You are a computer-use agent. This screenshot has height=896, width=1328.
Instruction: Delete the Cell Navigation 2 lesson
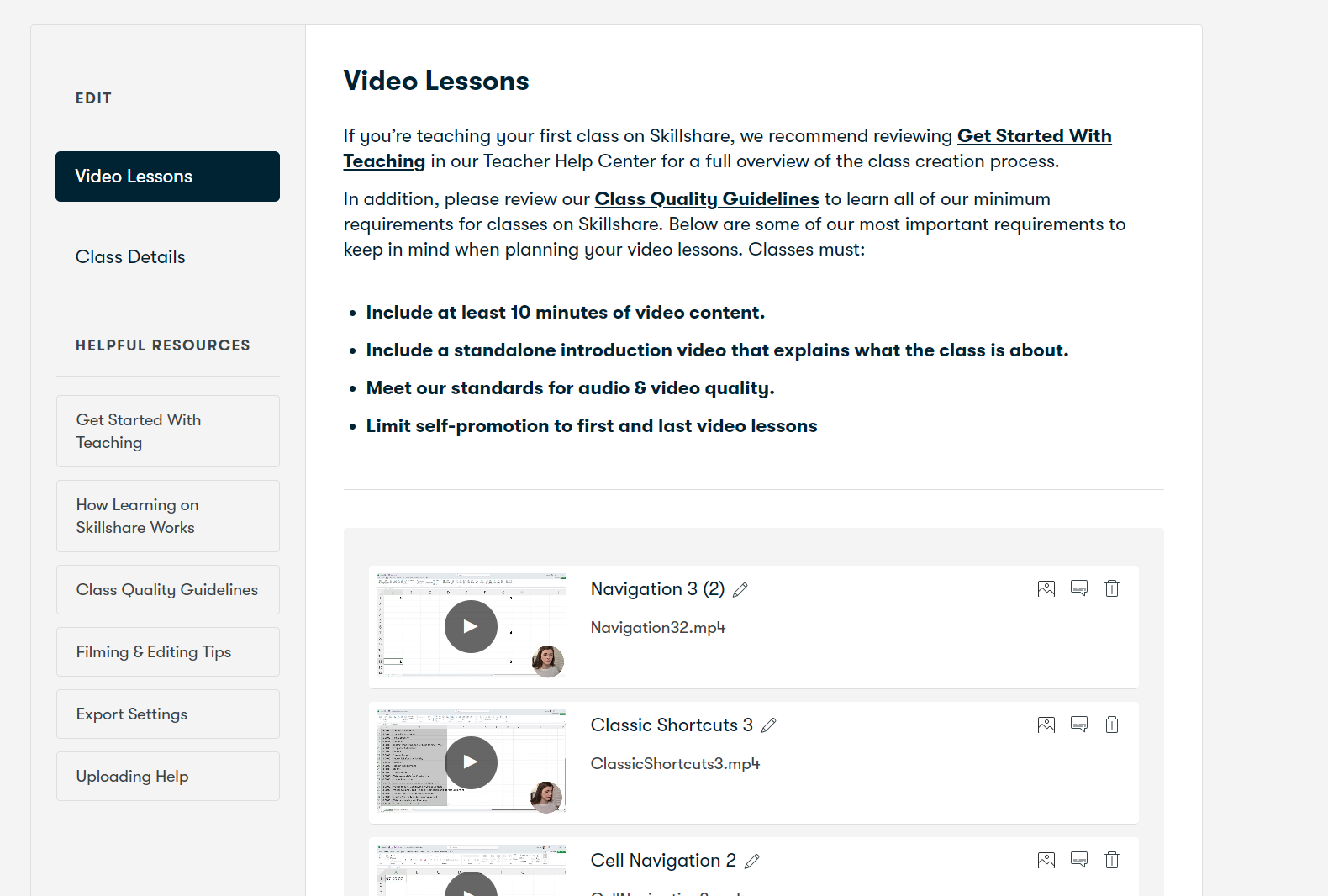pyautogui.click(x=1112, y=860)
